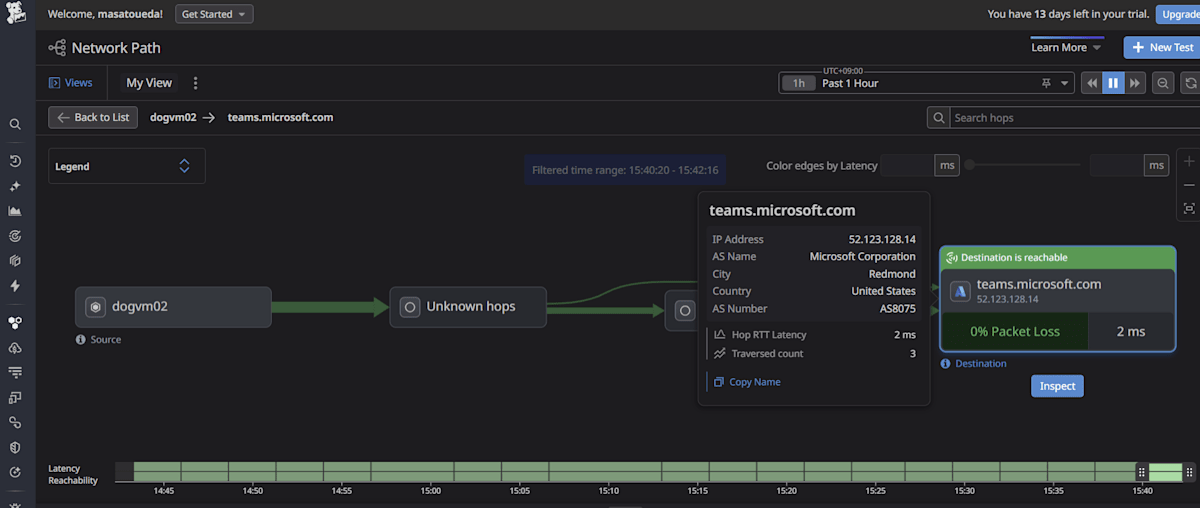Click the New Test button
The image size is (1200, 508).
tap(1162, 47)
